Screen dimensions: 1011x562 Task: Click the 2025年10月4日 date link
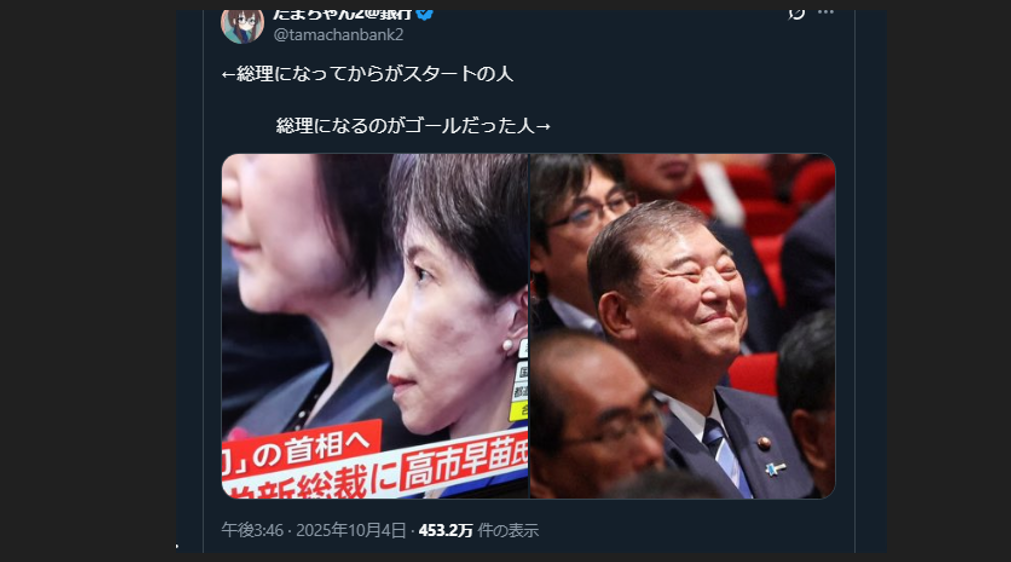(x=351, y=530)
